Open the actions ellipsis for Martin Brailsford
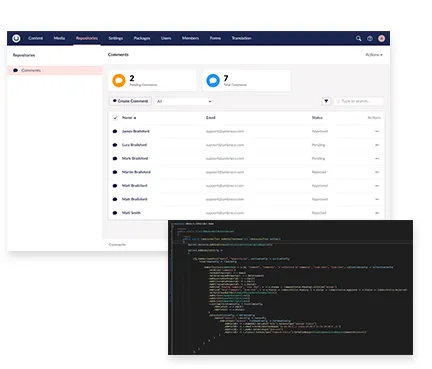 377,172
